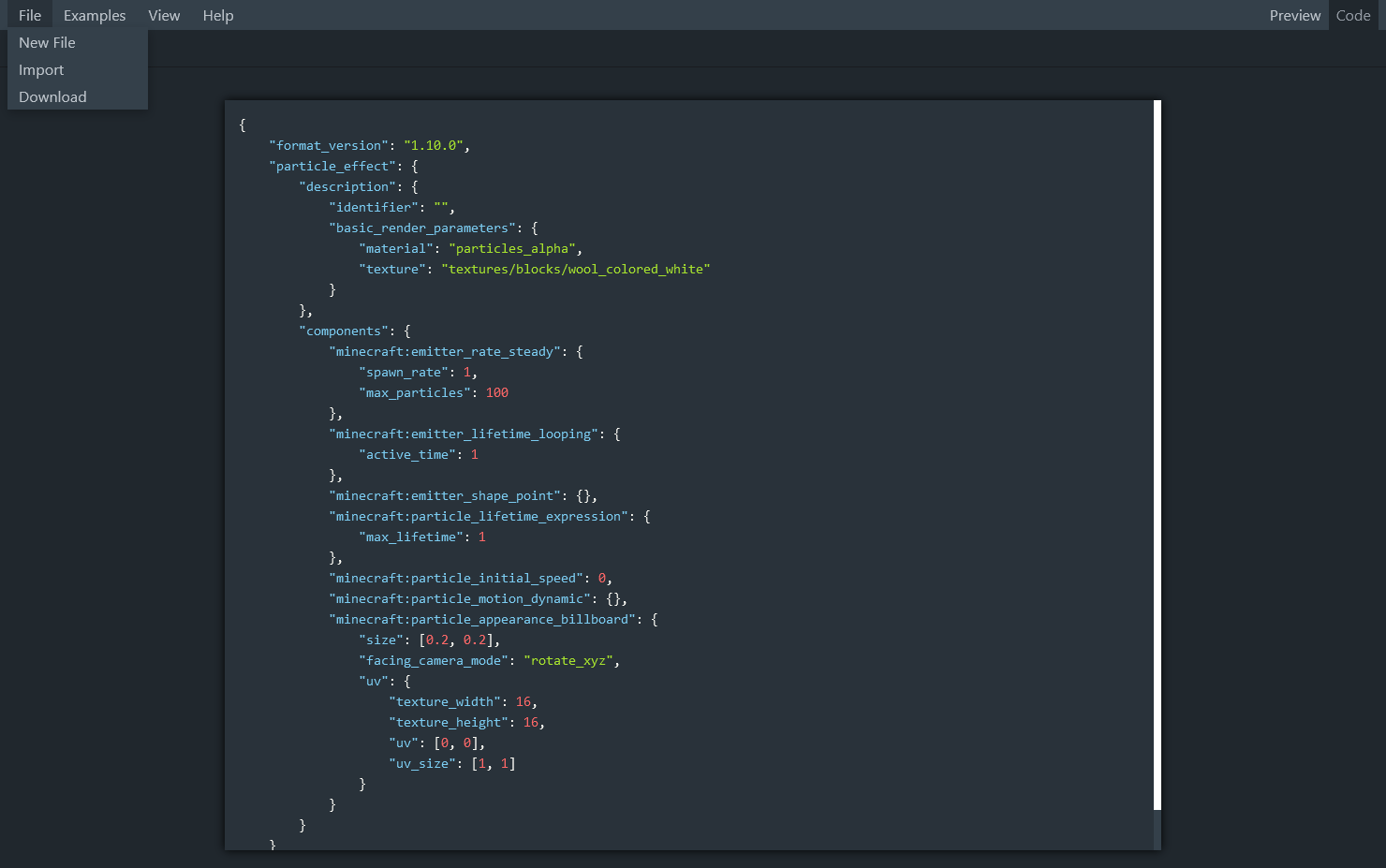Click the "max_lifetime" key
The width and height of the screenshot is (1386, 868).
point(411,537)
